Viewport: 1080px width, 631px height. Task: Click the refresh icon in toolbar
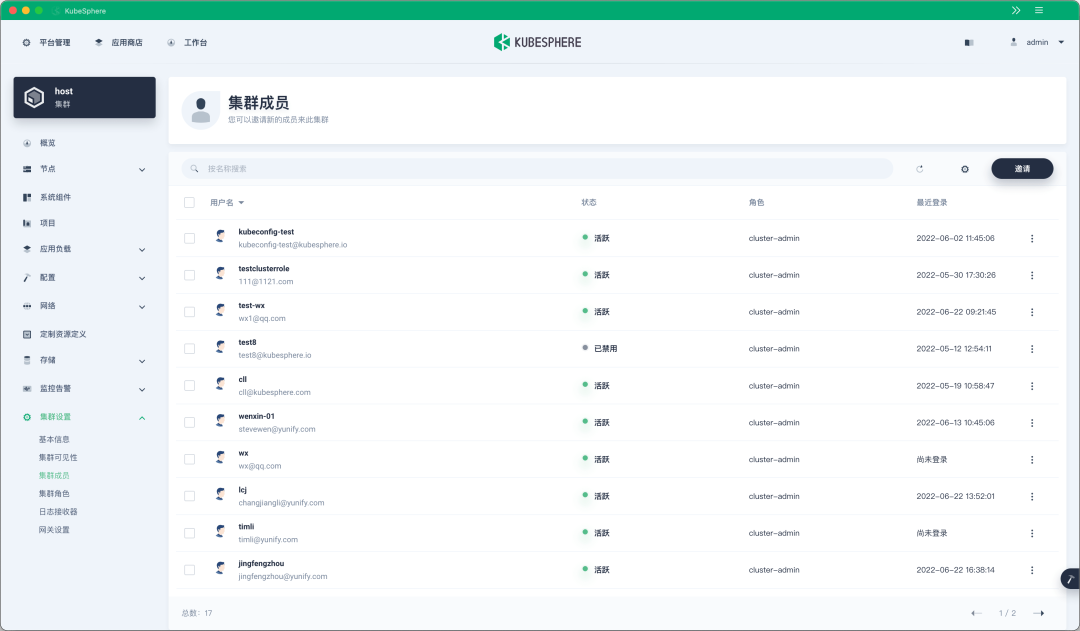coord(920,169)
